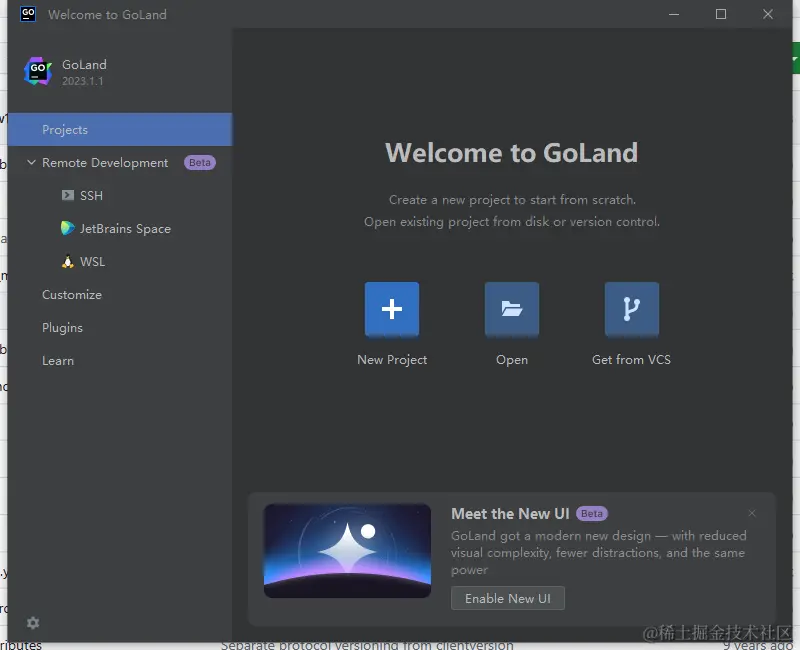Open the settings gear in sidebar bottom

(33, 622)
